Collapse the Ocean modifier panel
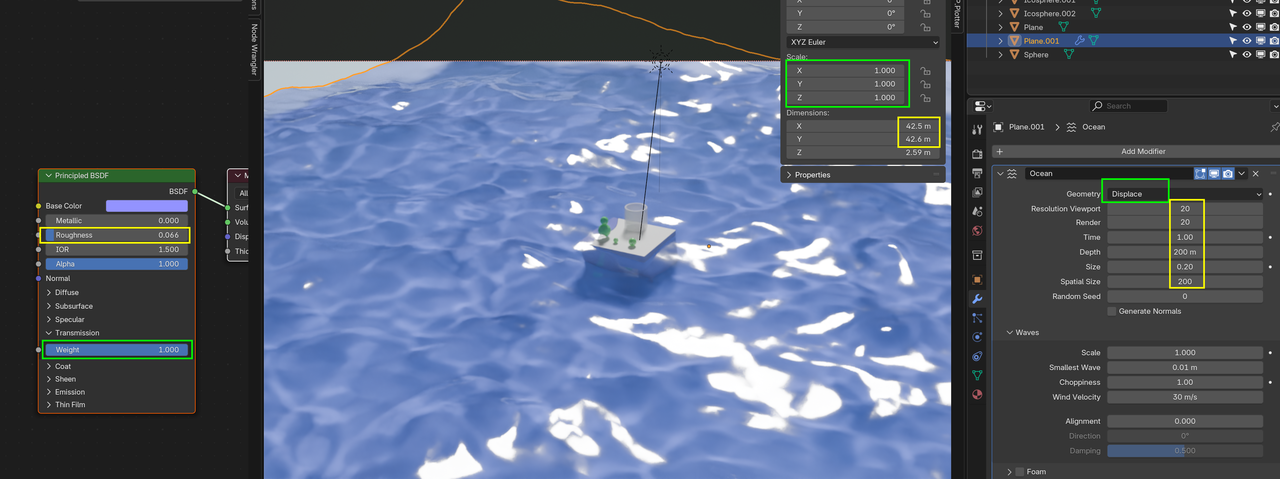The width and height of the screenshot is (1280, 479). pos(1001,173)
